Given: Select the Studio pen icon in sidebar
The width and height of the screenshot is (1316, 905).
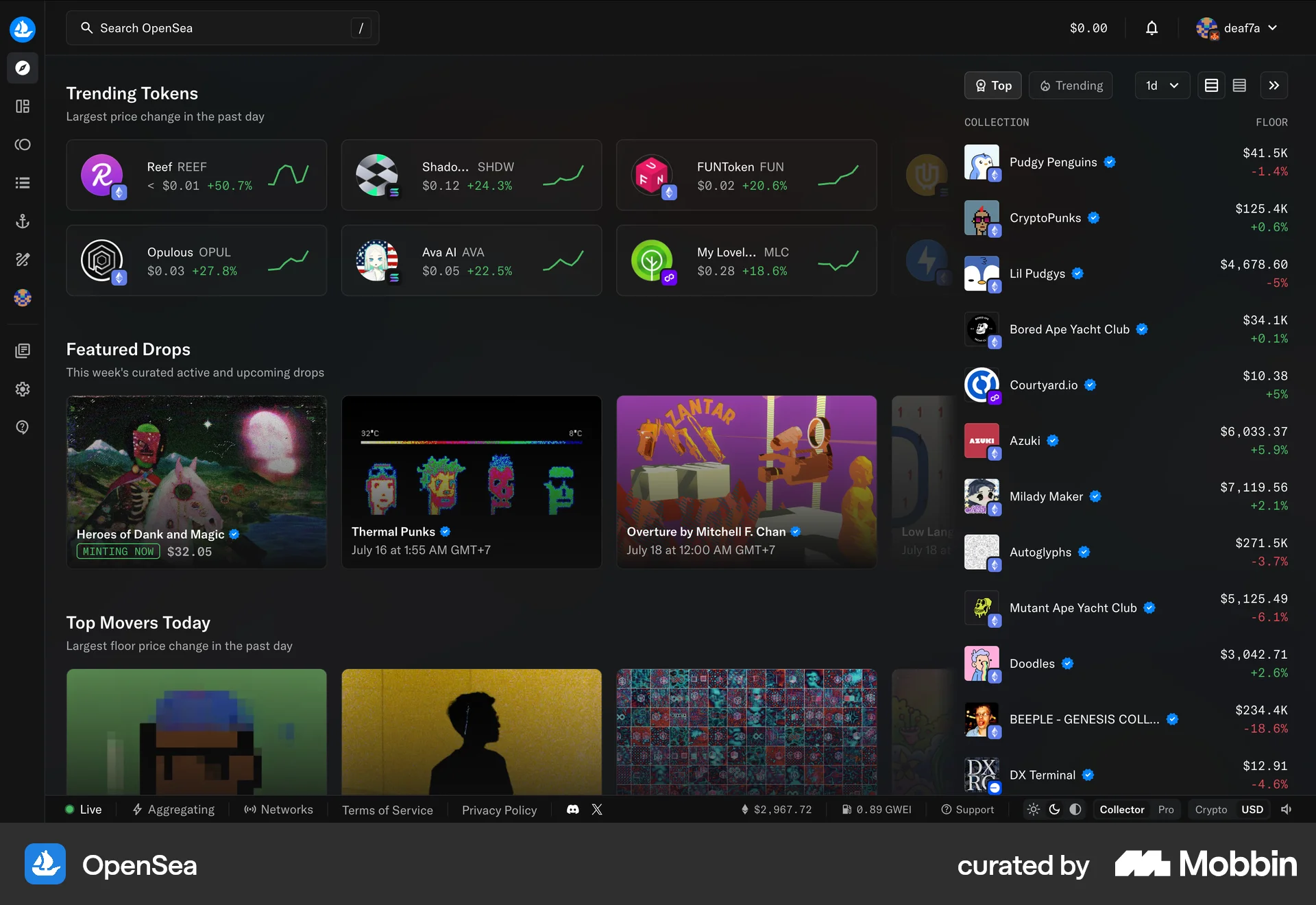Looking at the screenshot, I should (x=23, y=259).
